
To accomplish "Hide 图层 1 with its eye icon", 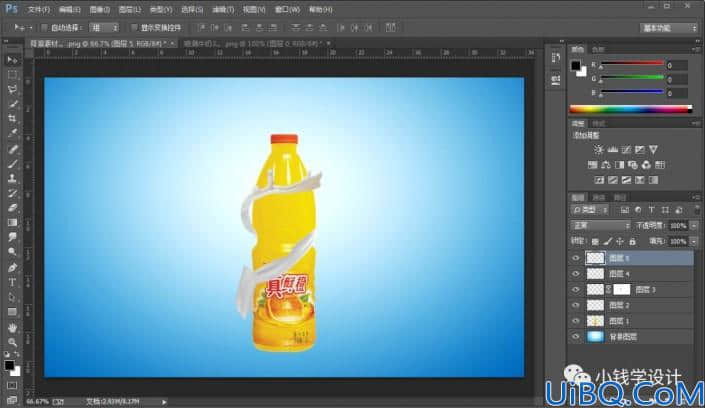I will pos(576,321).
